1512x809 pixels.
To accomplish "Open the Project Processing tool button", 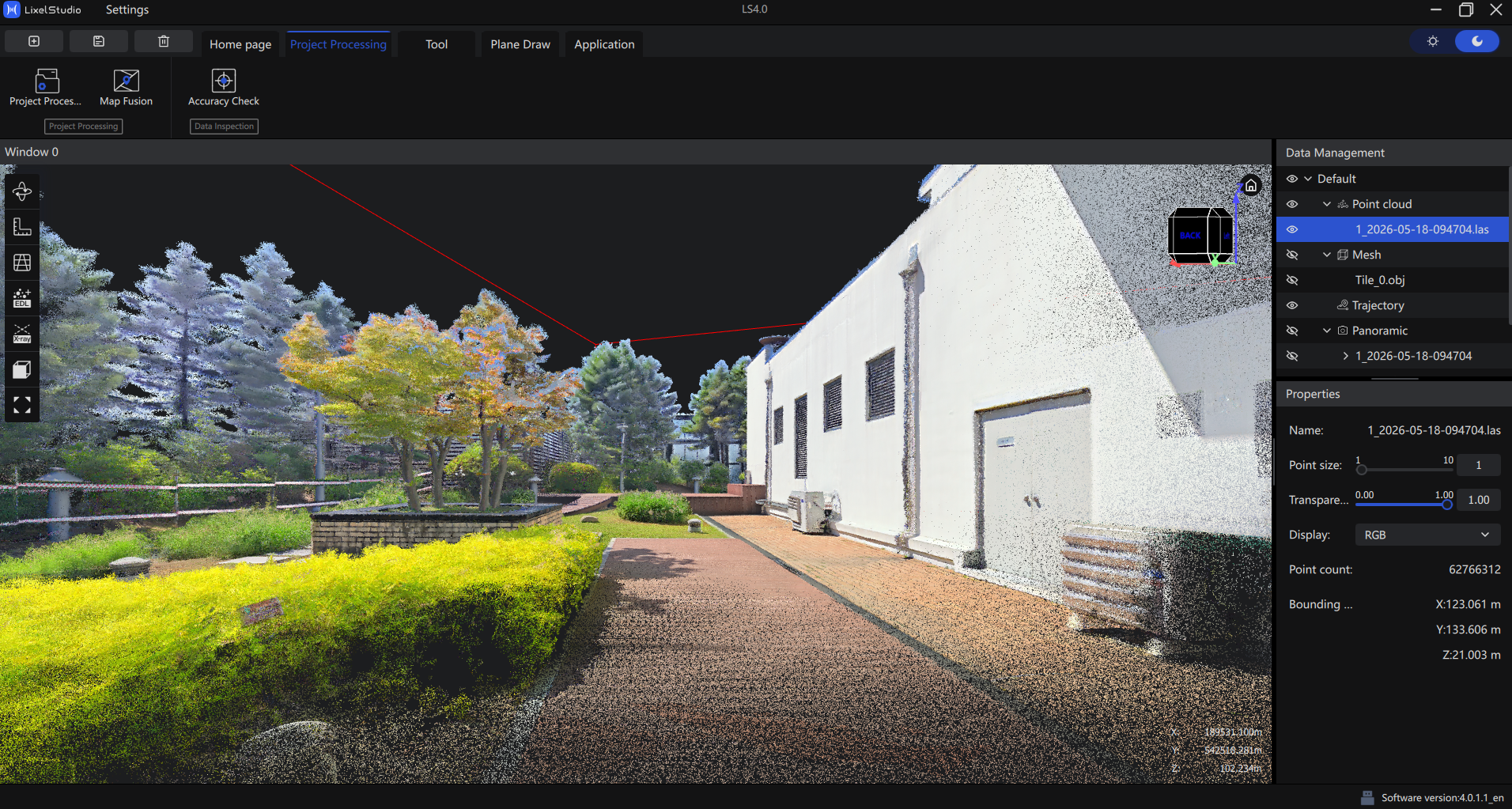I will click(x=45, y=88).
